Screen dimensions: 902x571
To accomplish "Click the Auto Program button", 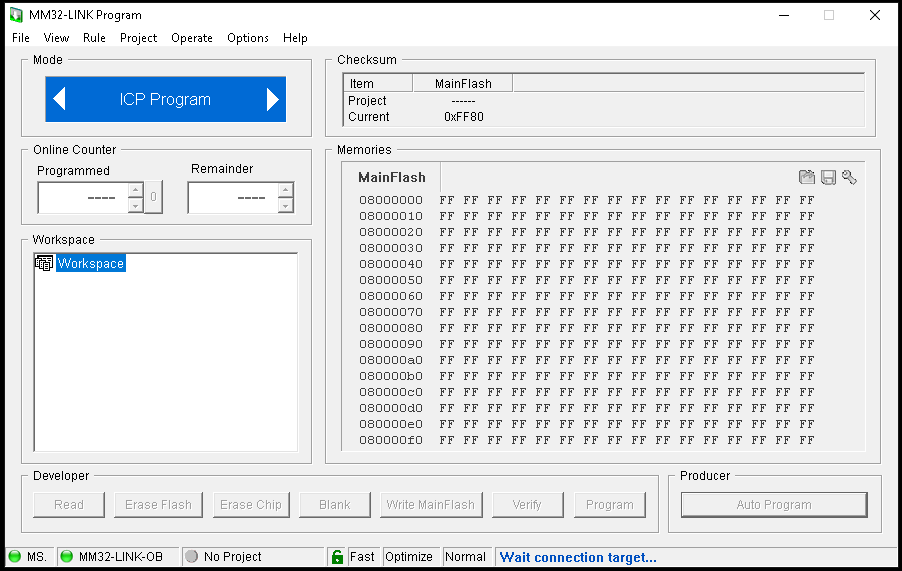I will [x=774, y=505].
